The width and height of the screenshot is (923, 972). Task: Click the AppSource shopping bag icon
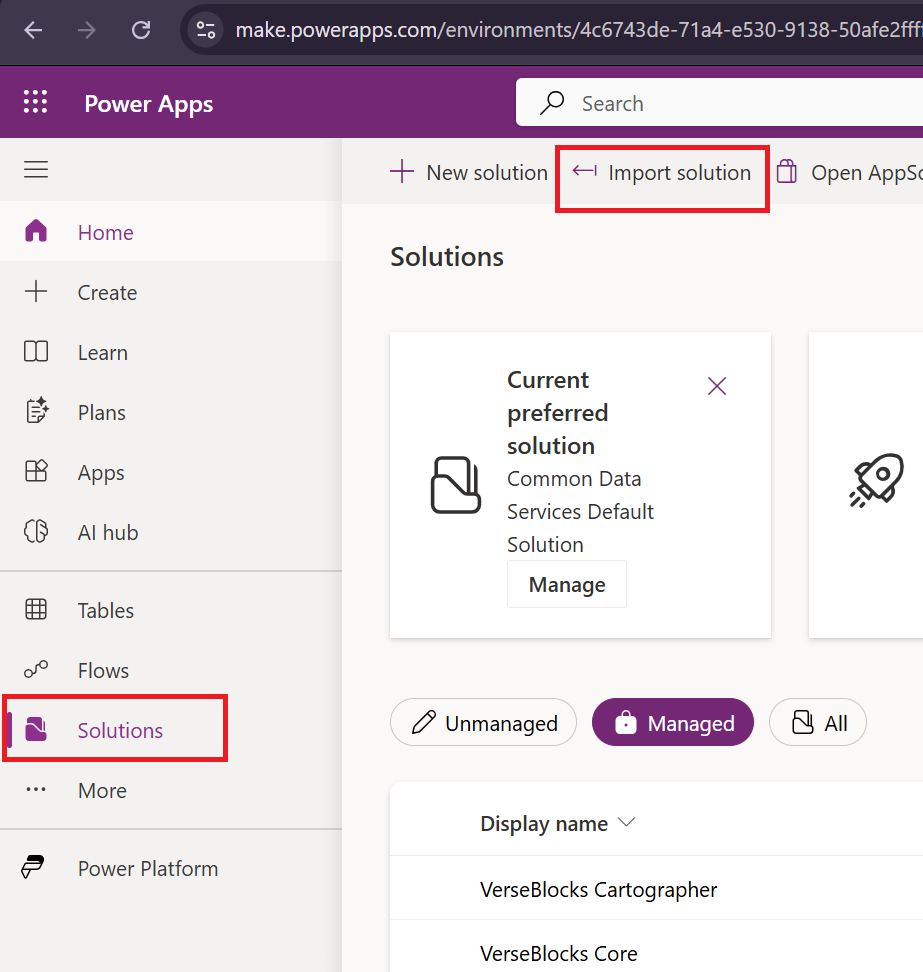point(787,171)
